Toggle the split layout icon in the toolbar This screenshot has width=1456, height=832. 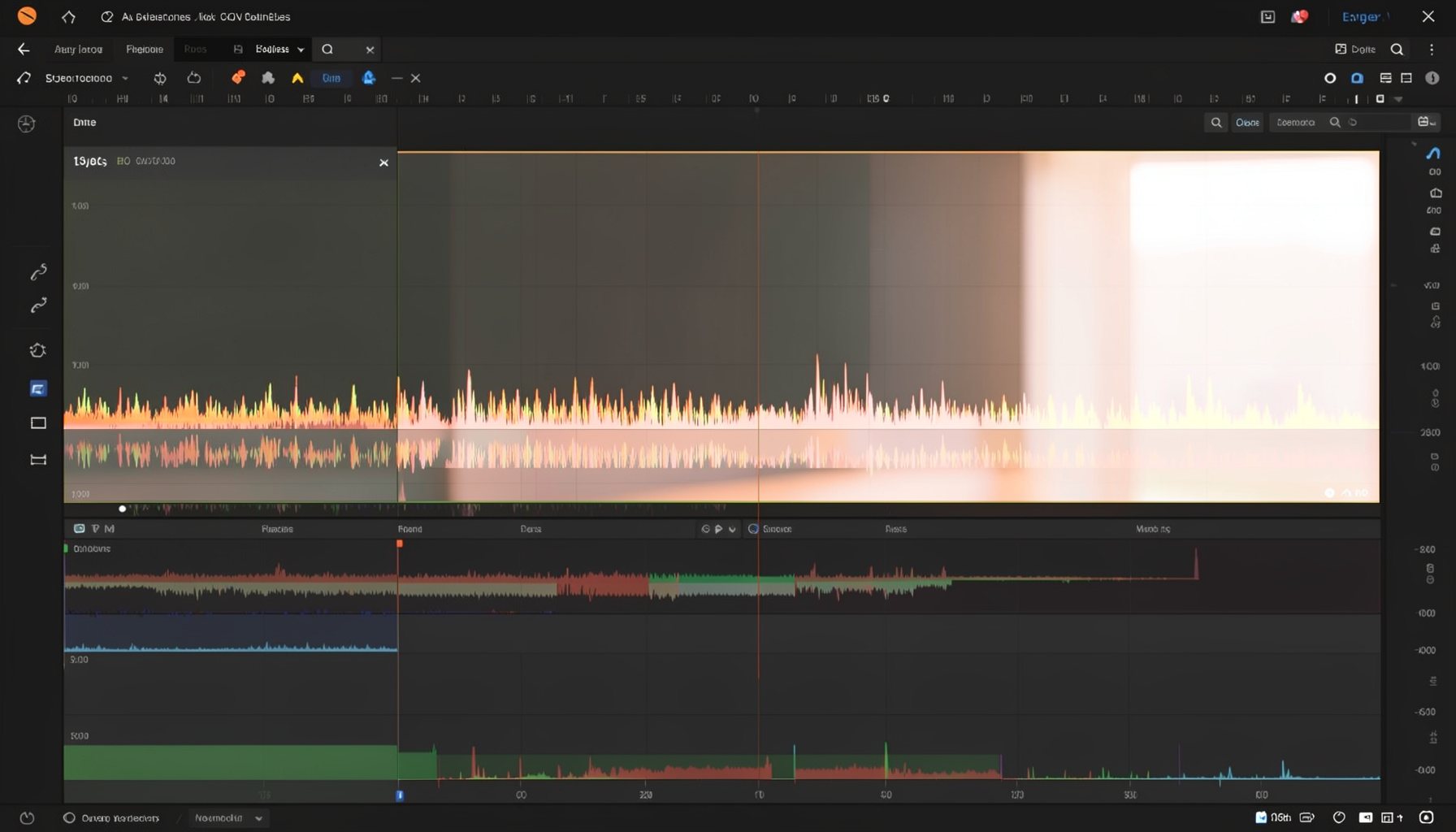[1406, 78]
